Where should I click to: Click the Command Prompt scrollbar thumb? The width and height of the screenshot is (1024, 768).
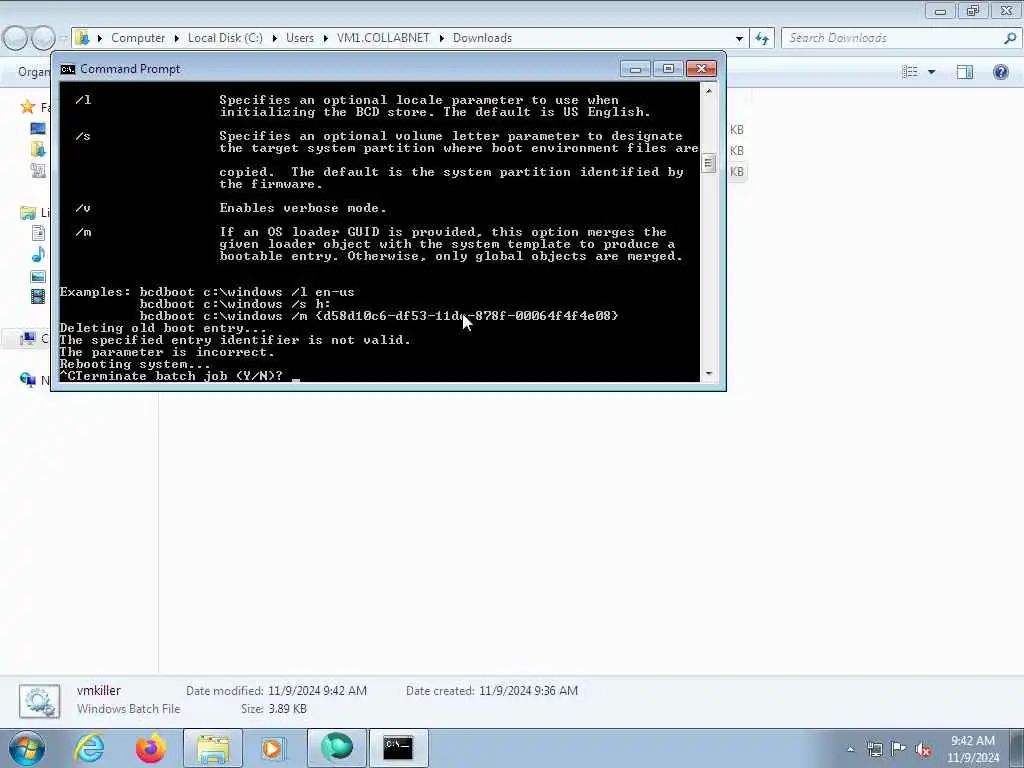pyautogui.click(x=708, y=163)
